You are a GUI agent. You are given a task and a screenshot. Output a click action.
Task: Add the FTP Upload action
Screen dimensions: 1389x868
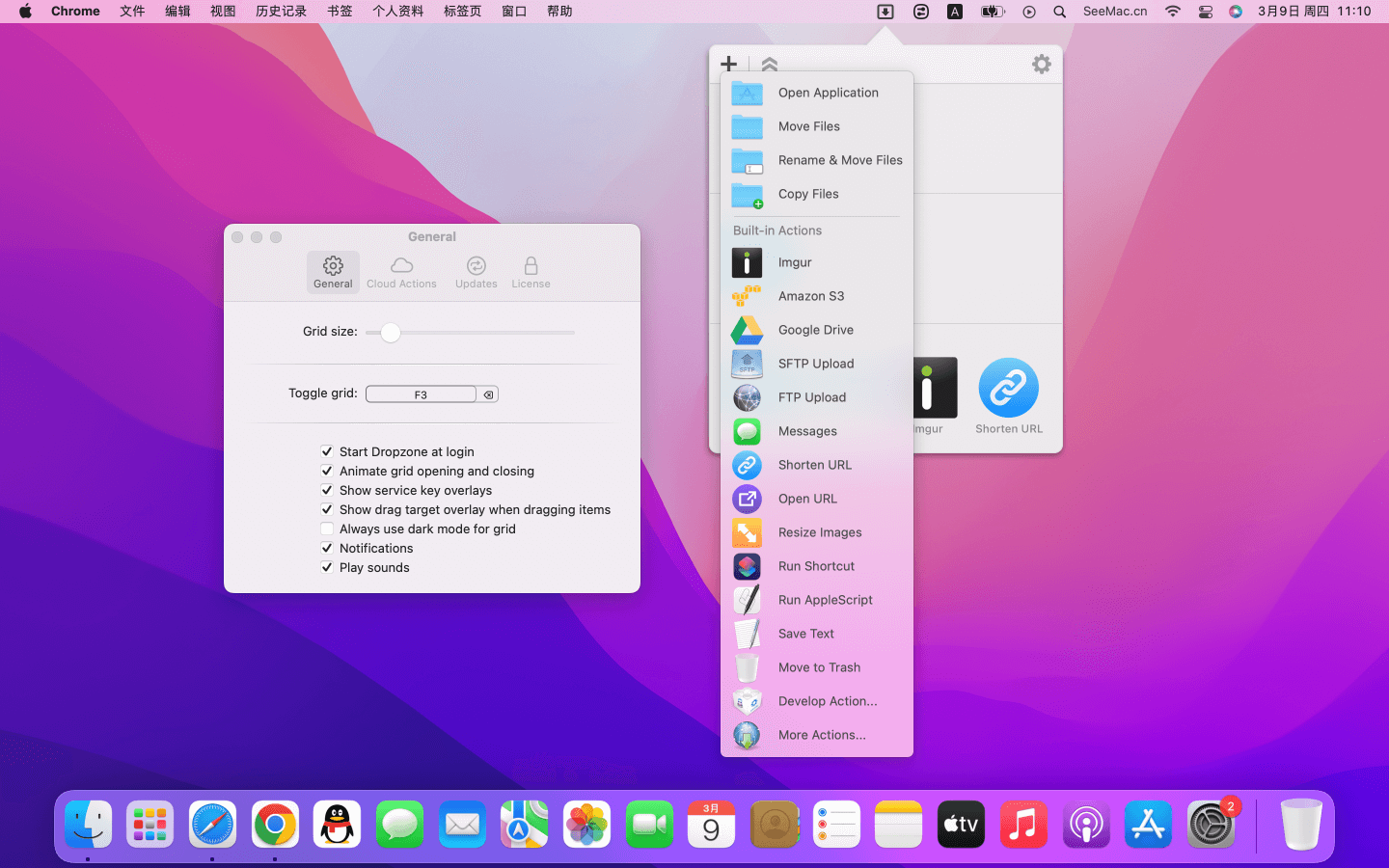pyautogui.click(x=816, y=397)
